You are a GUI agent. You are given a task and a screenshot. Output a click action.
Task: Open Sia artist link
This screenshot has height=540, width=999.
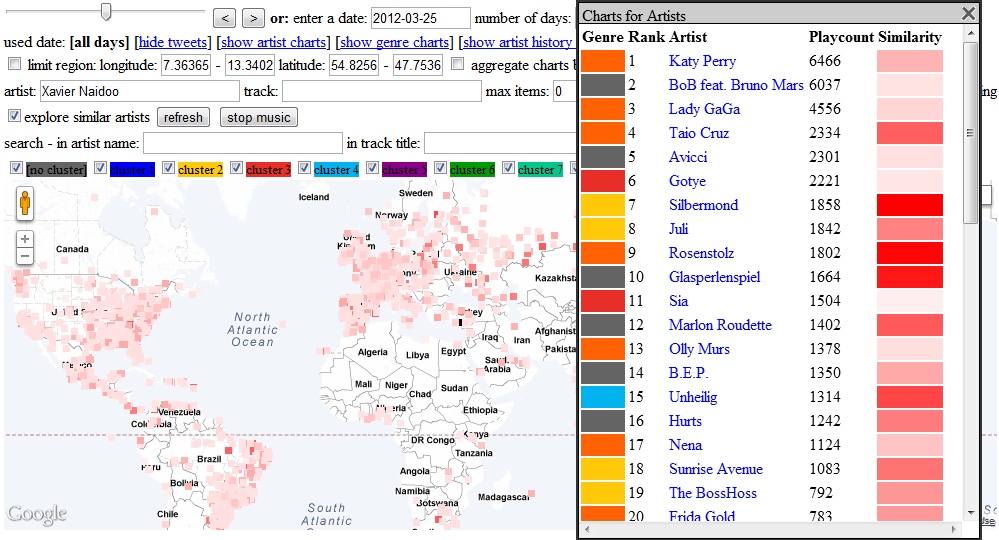pos(679,301)
